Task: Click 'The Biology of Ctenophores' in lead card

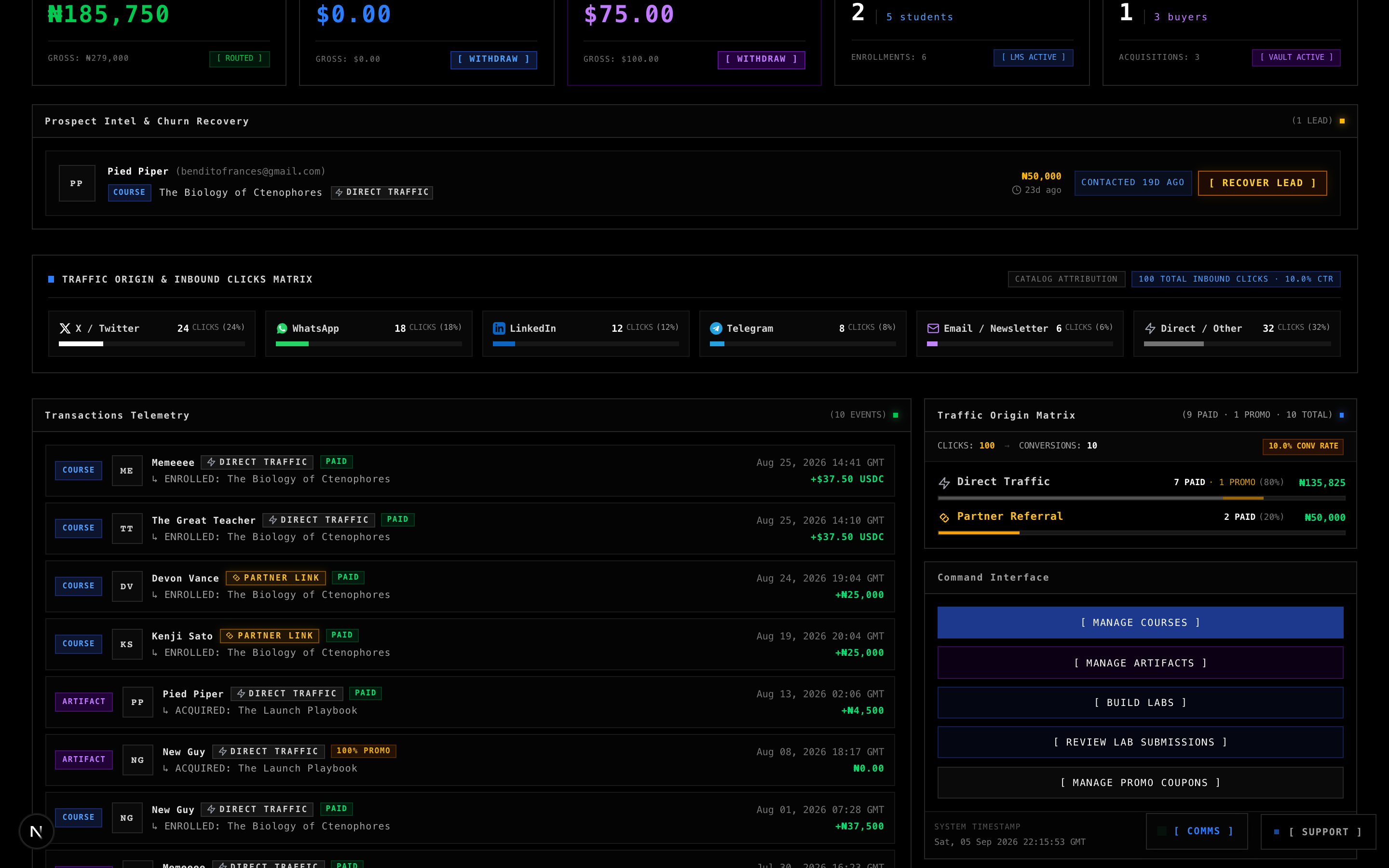Action: 241,193
